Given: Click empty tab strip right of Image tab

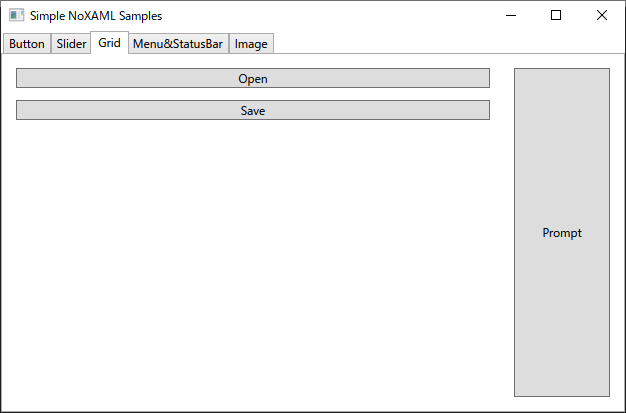Looking at the screenshot, I should pyautogui.click(x=447, y=42).
